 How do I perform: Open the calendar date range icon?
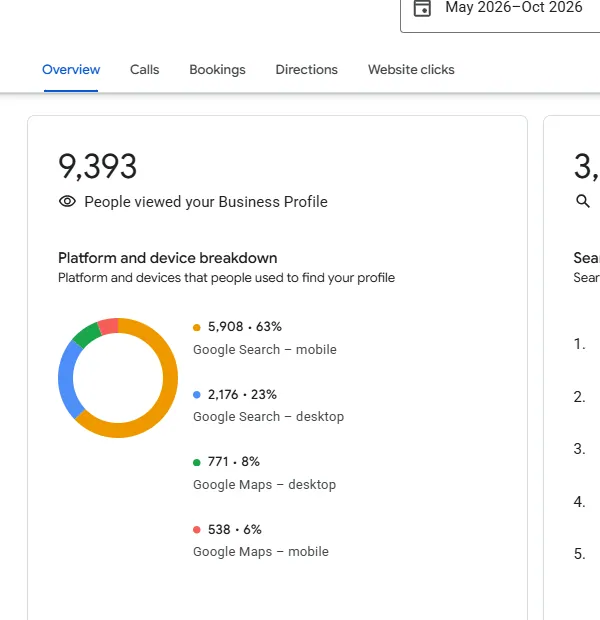coord(422,8)
